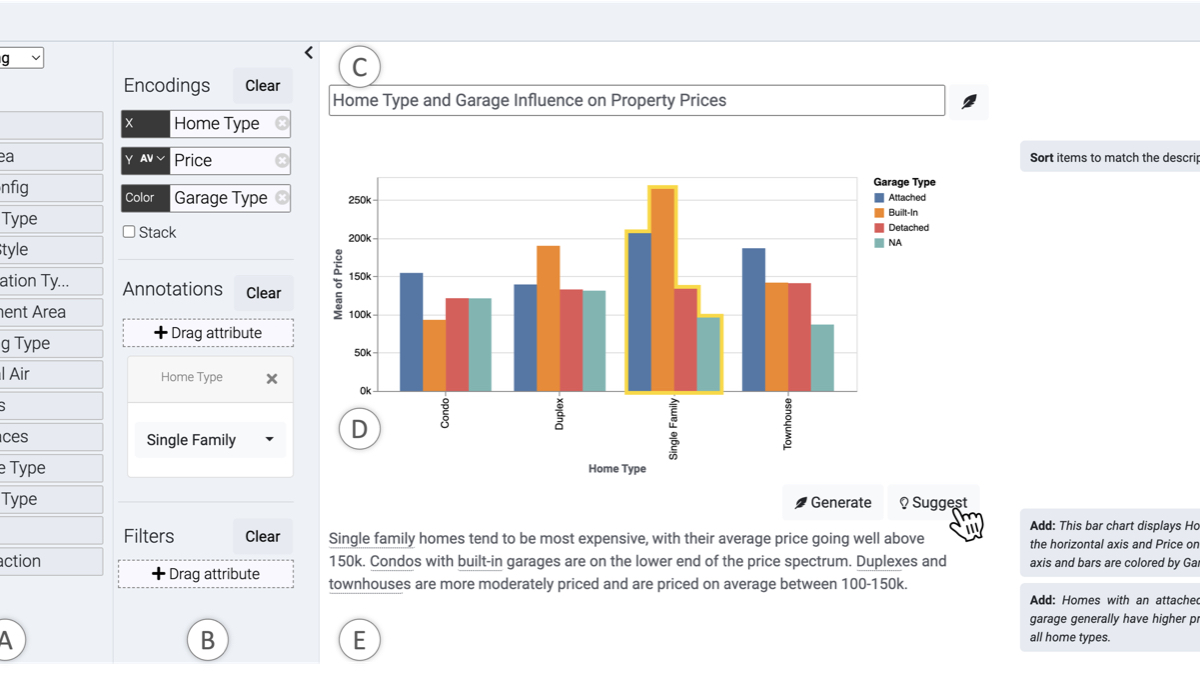Screen dimensions: 1200x675
Task: Remove Garage Type from Color encoding
Action: coord(282,198)
